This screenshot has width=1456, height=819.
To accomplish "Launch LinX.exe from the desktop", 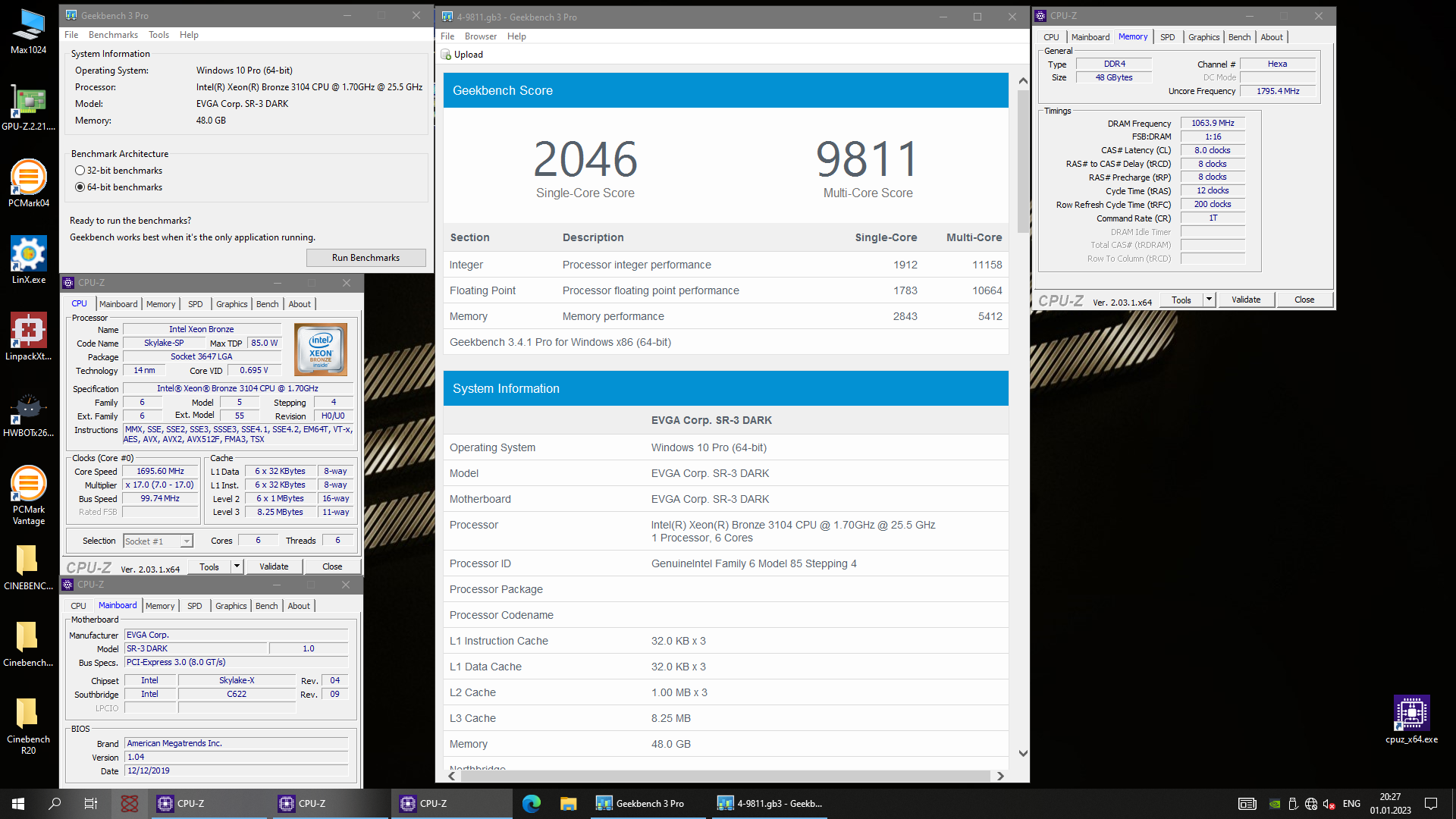I will tap(28, 261).
